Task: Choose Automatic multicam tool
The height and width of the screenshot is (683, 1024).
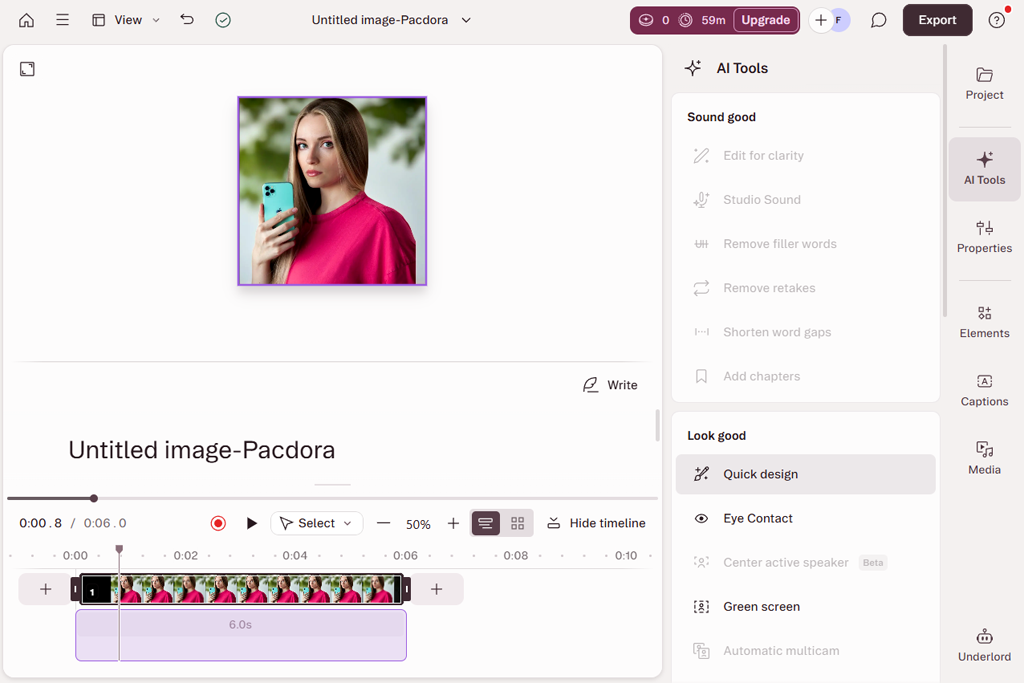Action: tap(805, 651)
